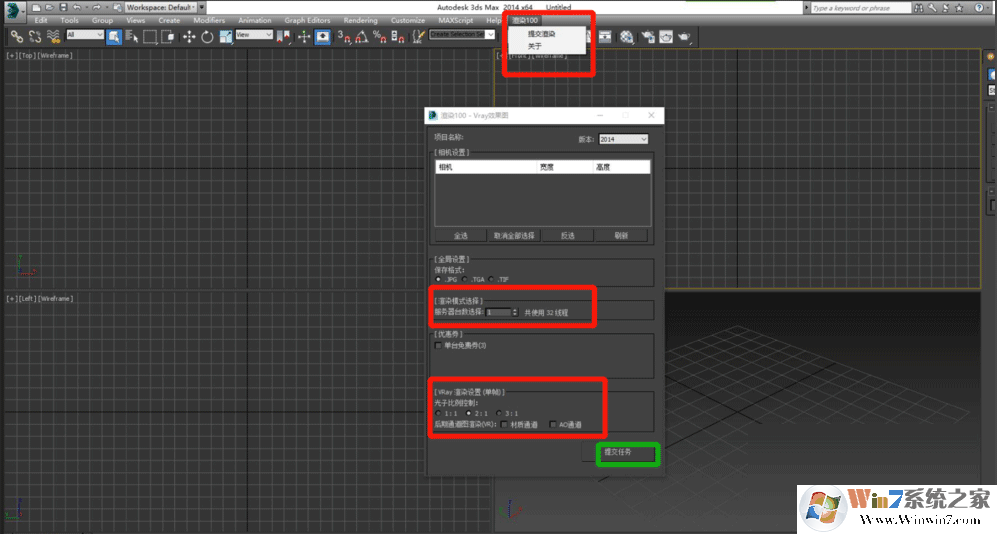Click the keyword search input field
This screenshot has height=534, width=997.
[x=861, y=8]
